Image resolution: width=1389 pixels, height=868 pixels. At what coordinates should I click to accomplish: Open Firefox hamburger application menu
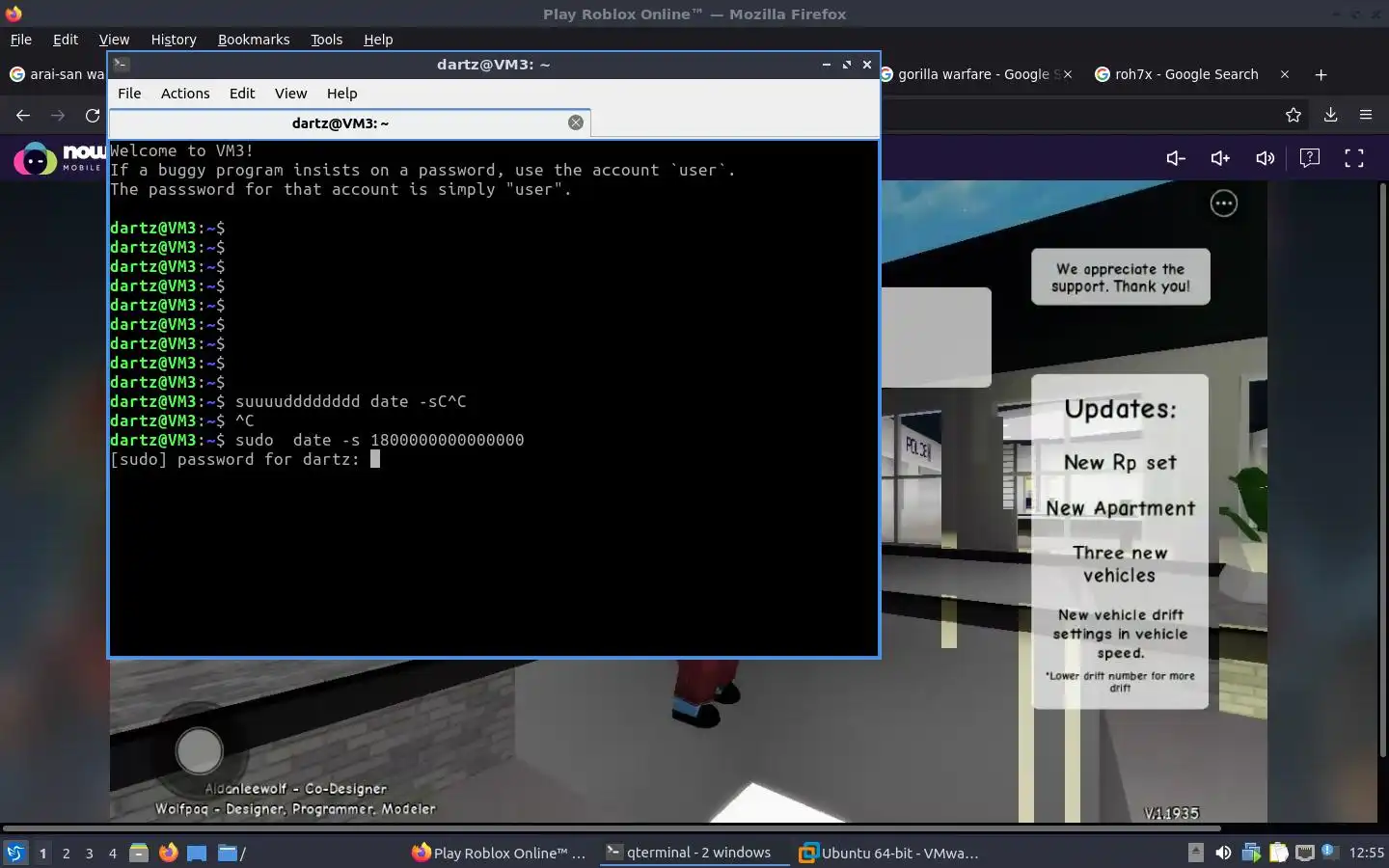tap(1365, 115)
